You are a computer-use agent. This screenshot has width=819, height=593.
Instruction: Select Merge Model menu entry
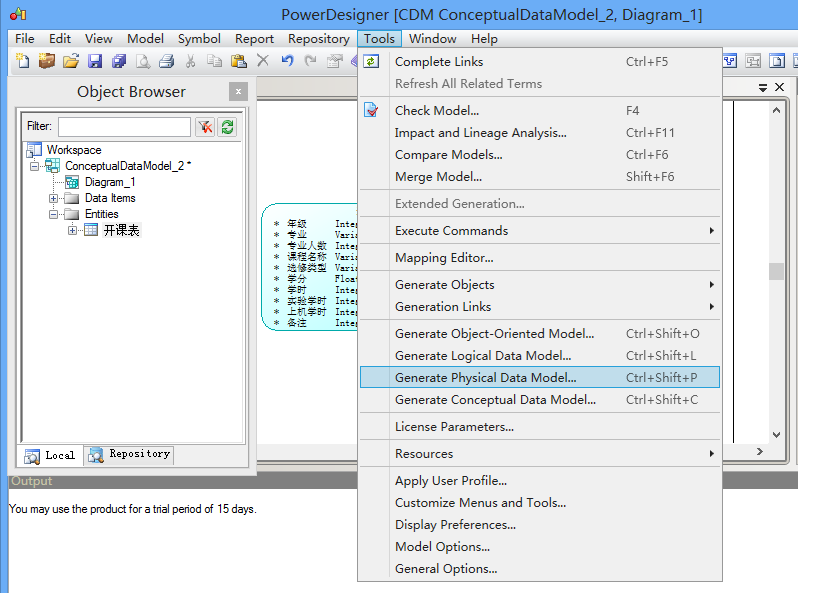point(540,176)
